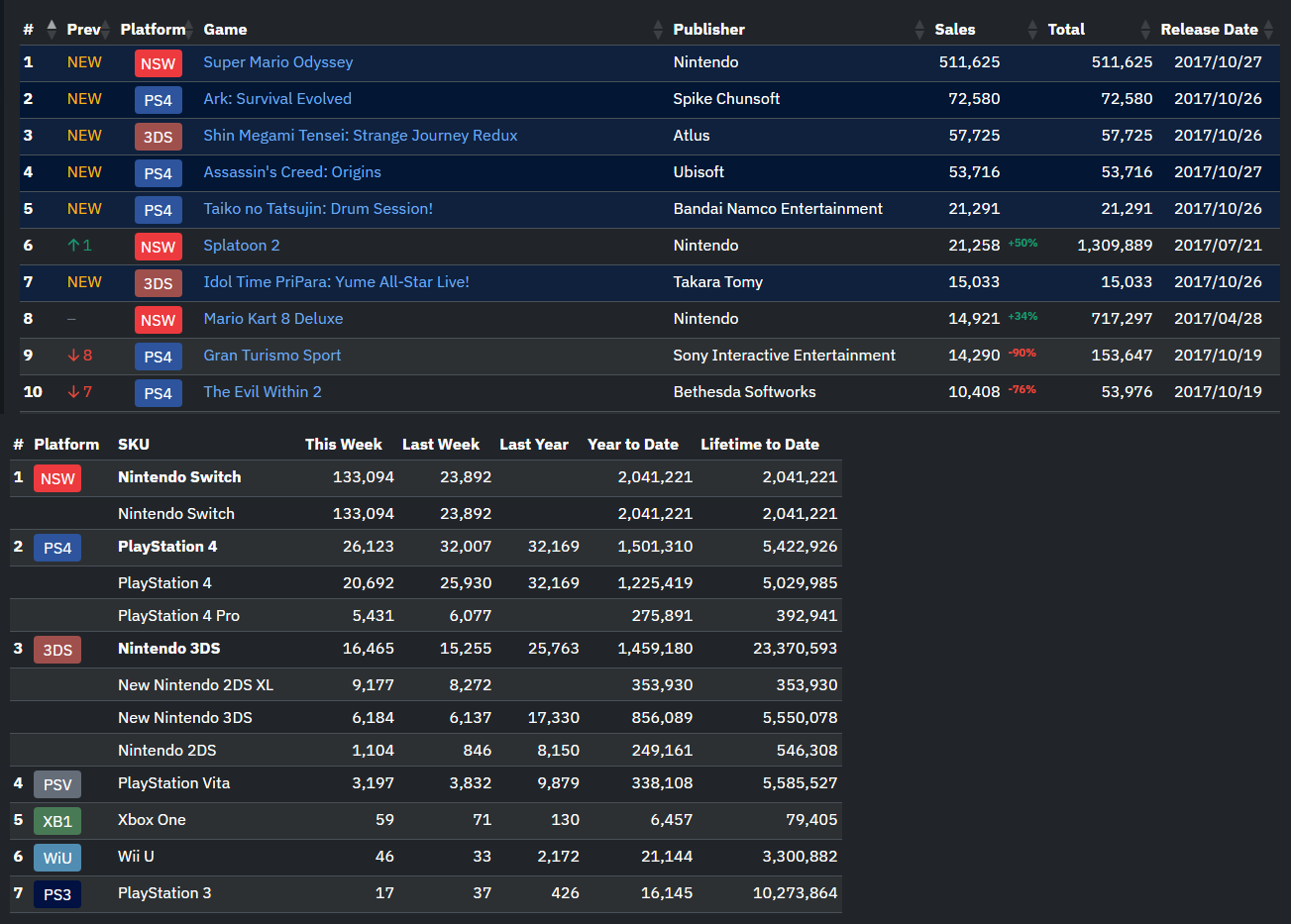Sort games by the Game column header
The image size is (1291, 924).
431,30
